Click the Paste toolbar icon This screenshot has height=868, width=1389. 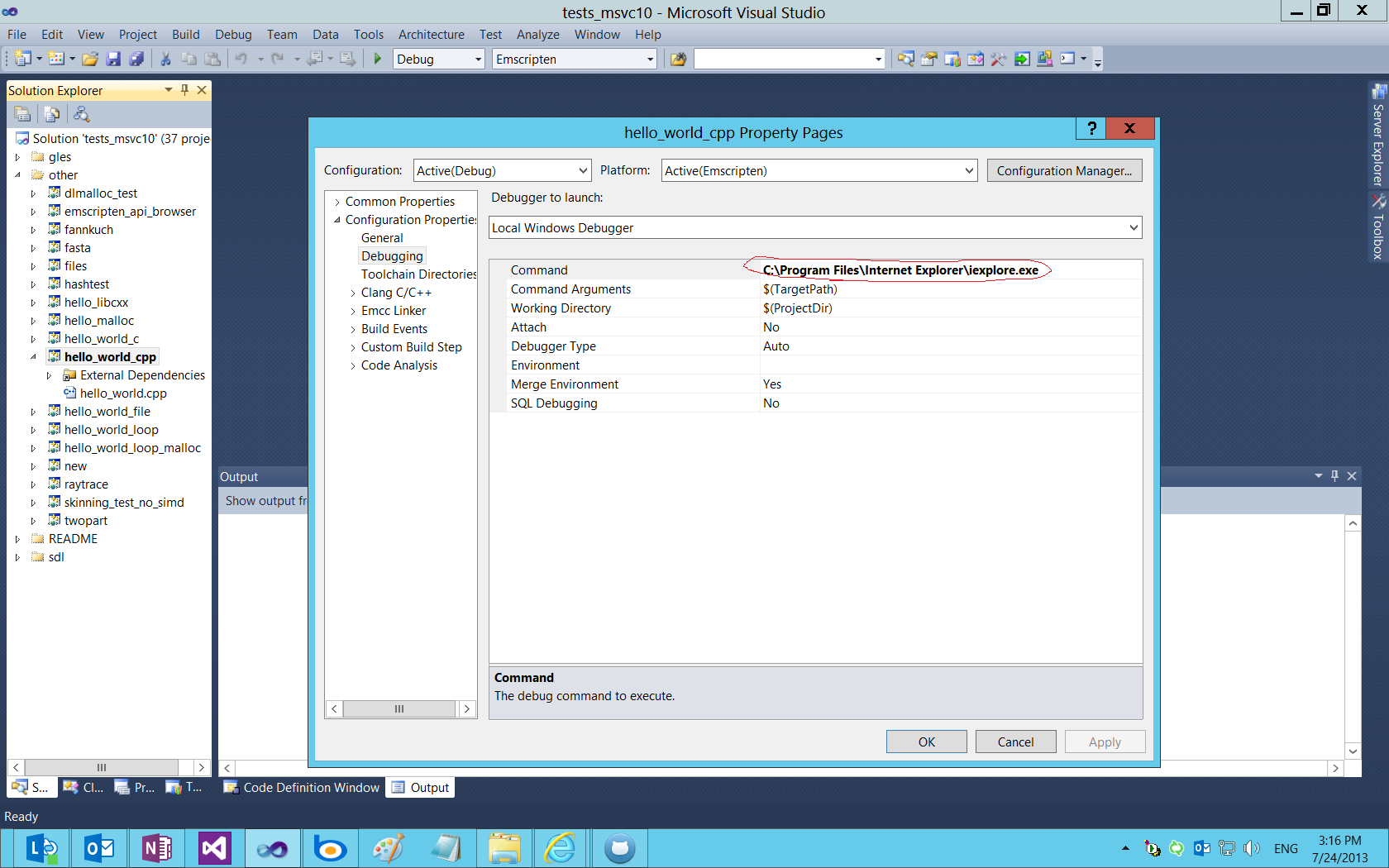click(212, 59)
